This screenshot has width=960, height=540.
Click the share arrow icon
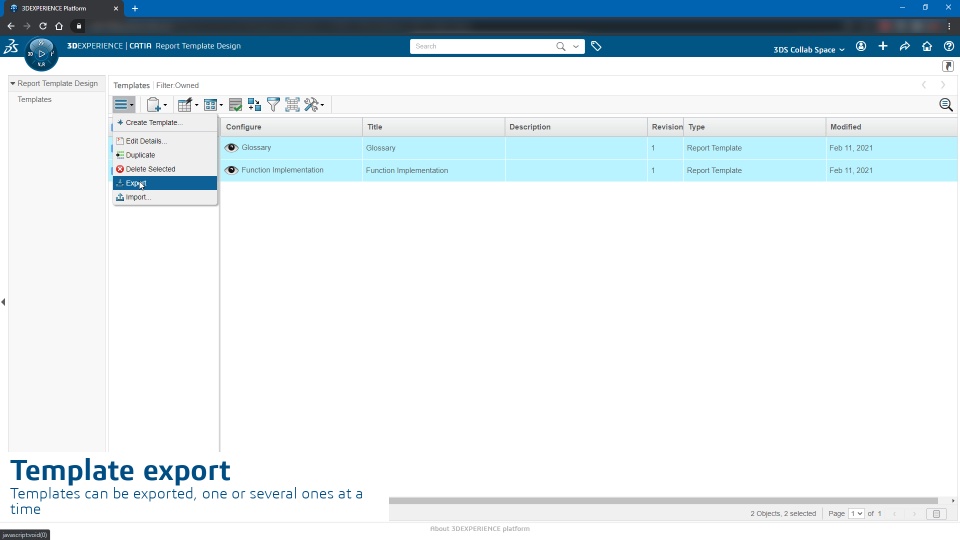[x=905, y=47]
